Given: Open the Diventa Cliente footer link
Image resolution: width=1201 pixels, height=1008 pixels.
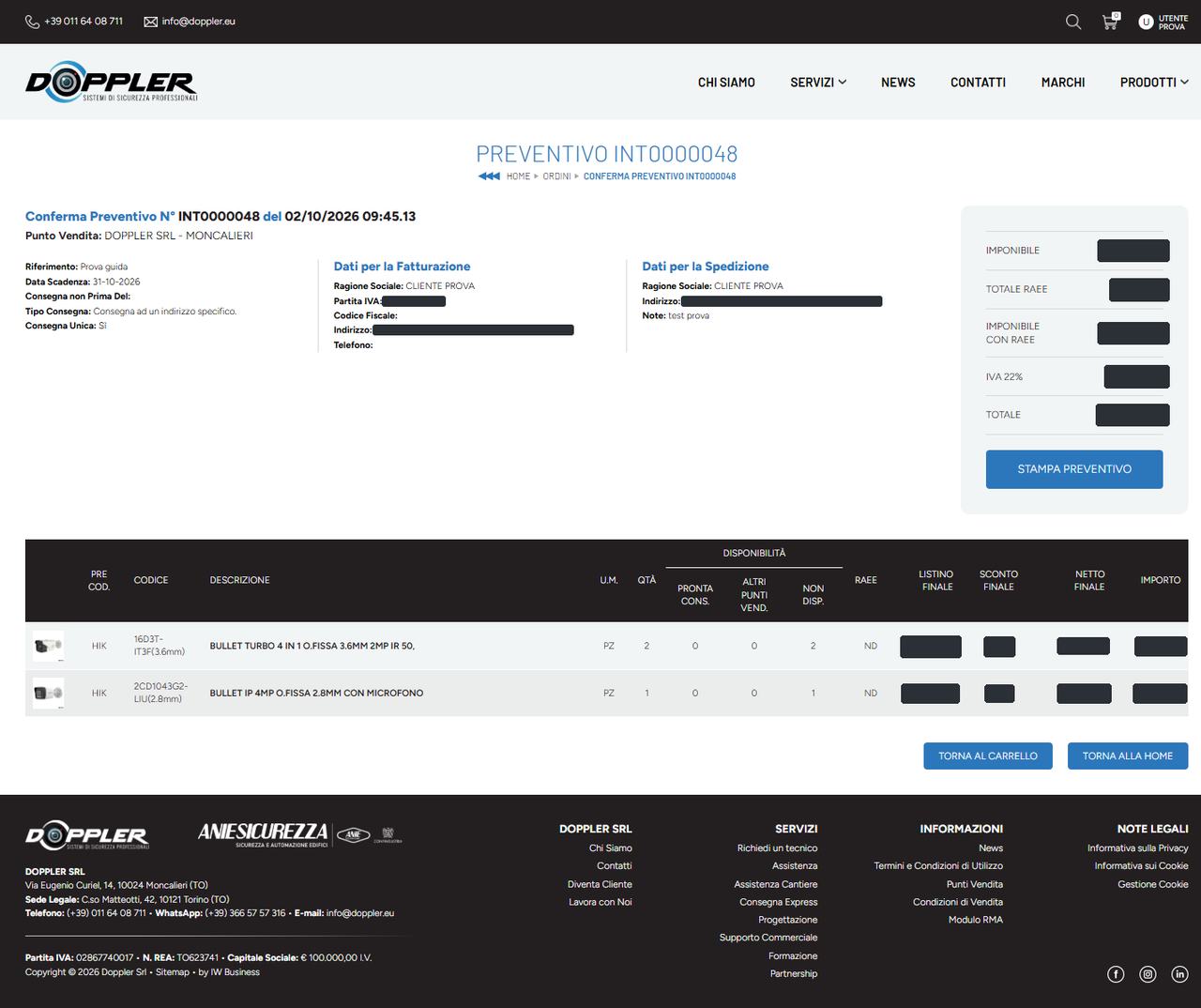Looking at the screenshot, I should [600, 884].
